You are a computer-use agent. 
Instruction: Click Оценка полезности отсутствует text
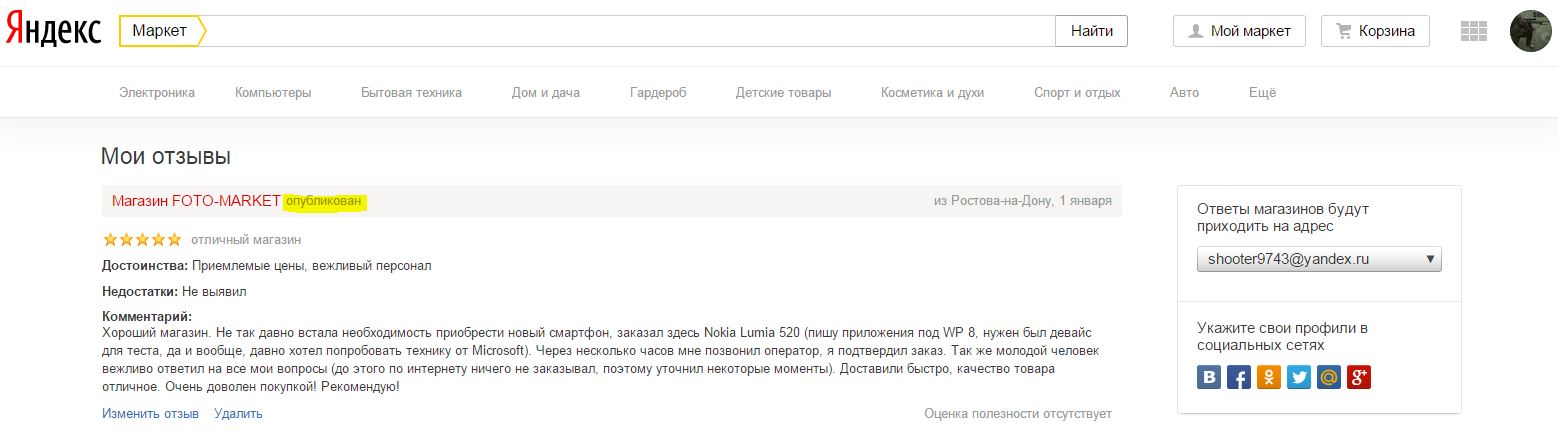tap(1018, 413)
